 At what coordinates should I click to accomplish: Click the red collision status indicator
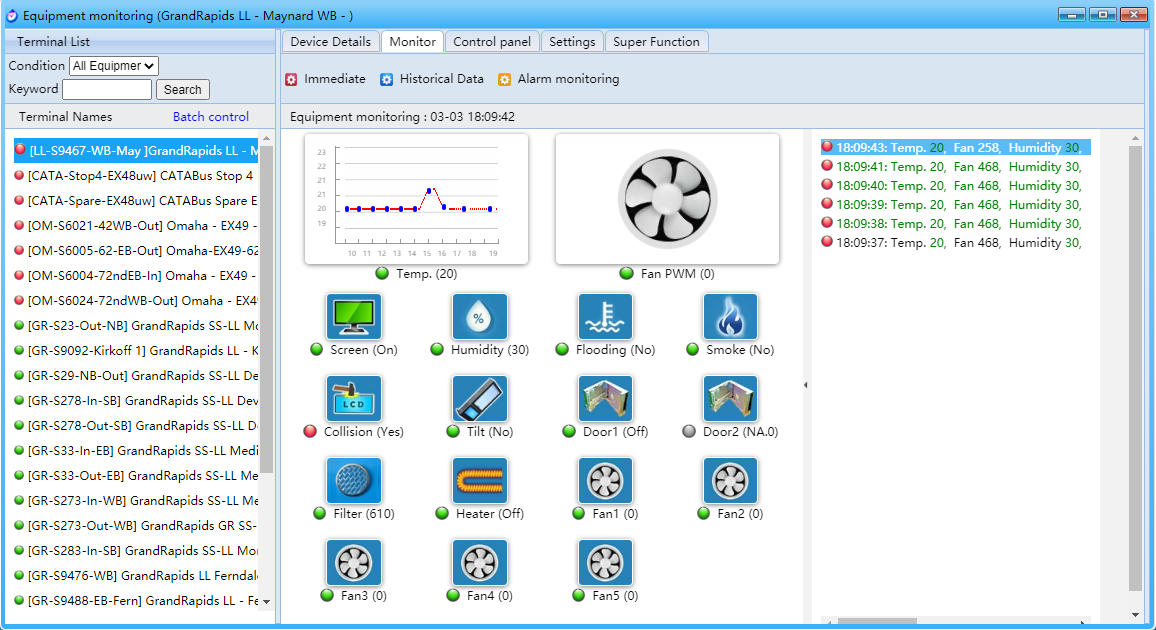coord(310,432)
